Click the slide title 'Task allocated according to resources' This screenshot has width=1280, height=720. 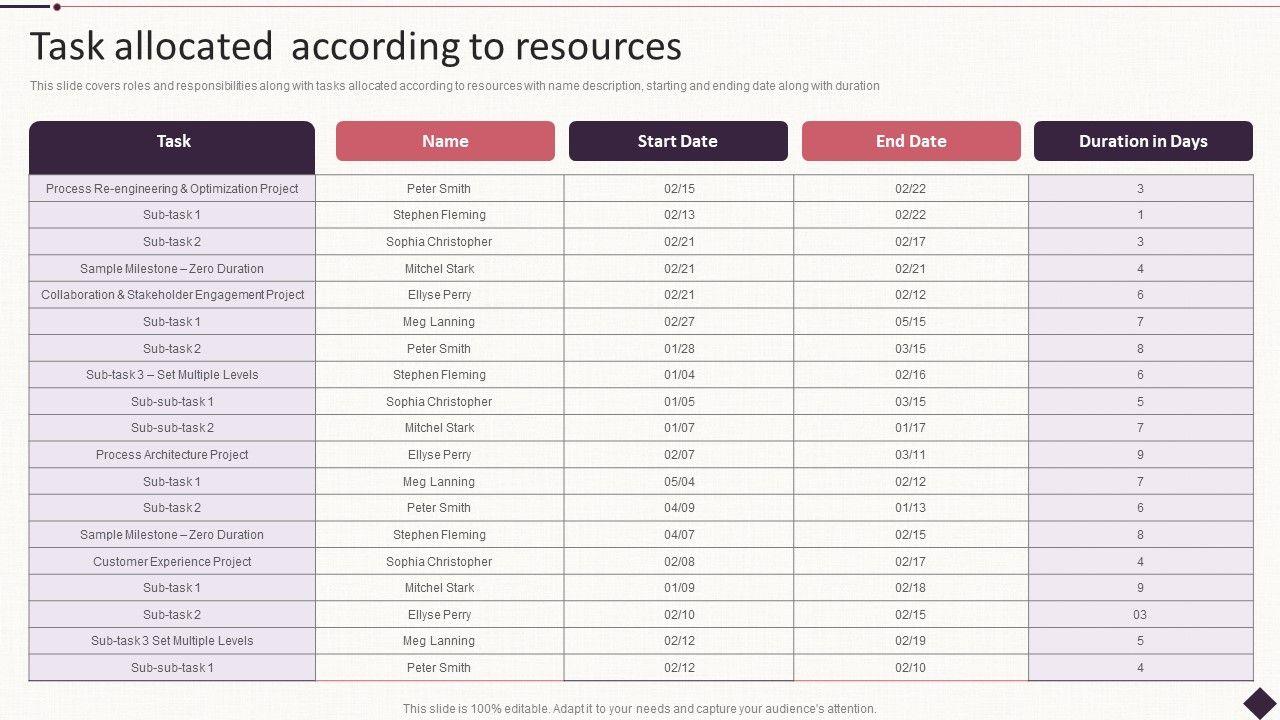pos(356,47)
